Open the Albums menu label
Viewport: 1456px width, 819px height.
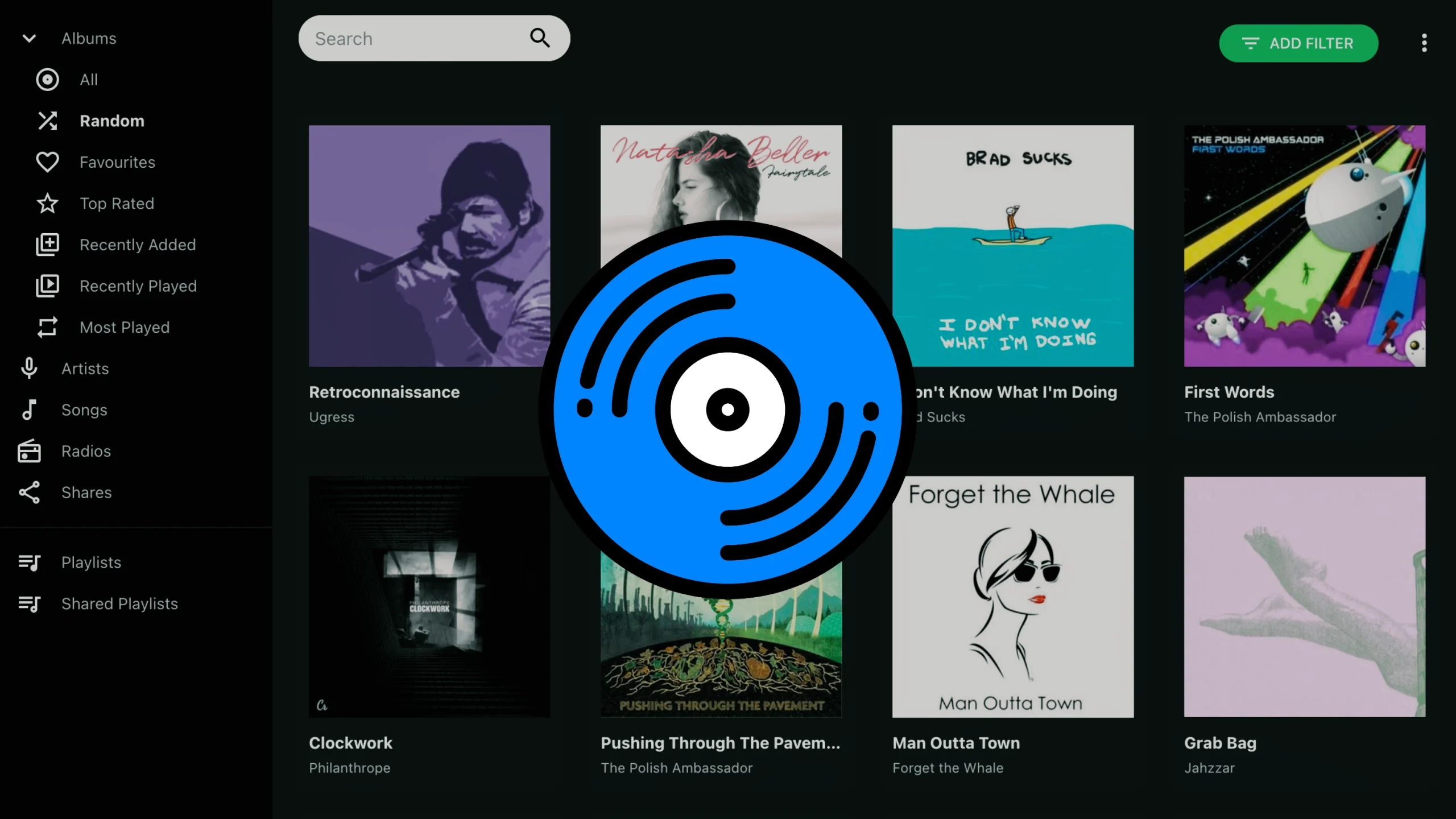[x=89, y=39]
